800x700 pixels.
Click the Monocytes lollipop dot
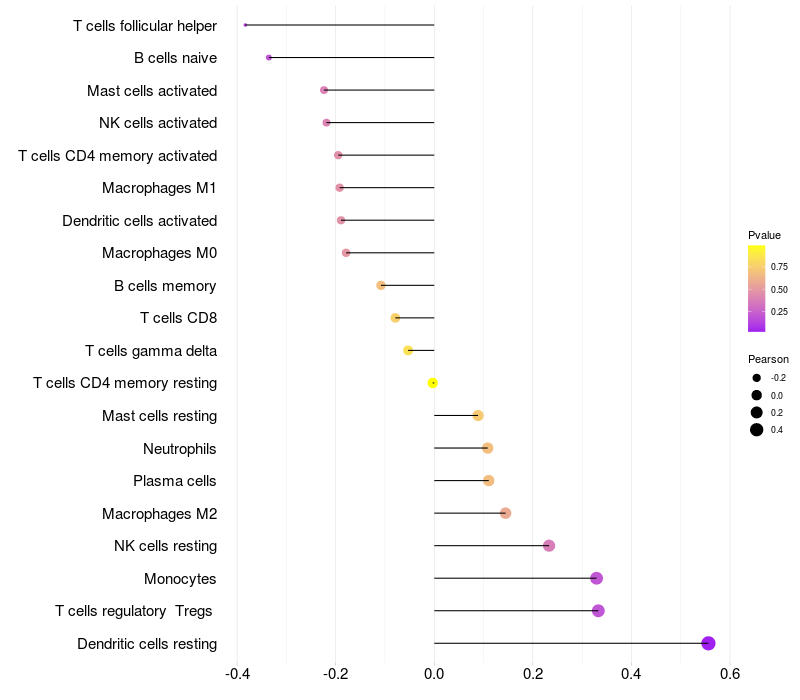(596, 578)
